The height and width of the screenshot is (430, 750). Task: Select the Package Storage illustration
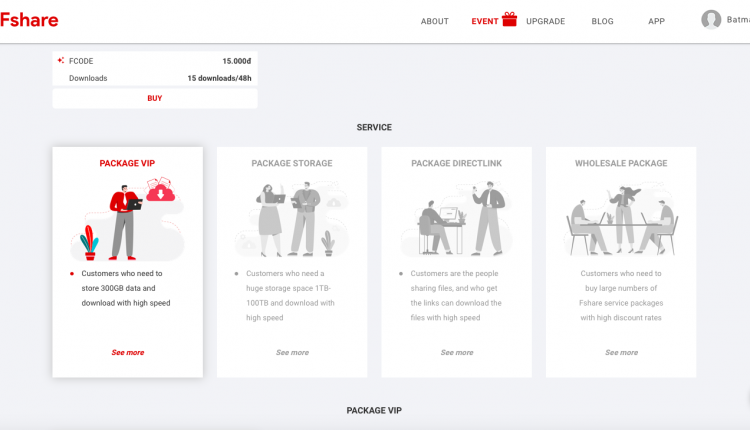tap(292, 219)
